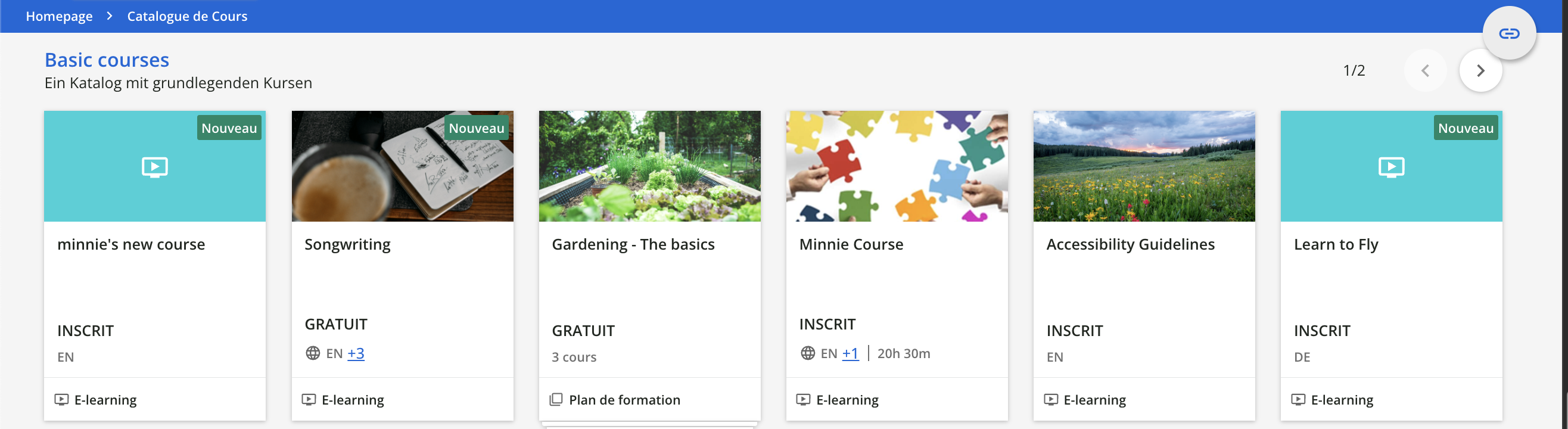The width and height of the screenshot is (1568, 429).
Task: Open Accessibility Guidelines meadow image
Action: click(1144, 166)
